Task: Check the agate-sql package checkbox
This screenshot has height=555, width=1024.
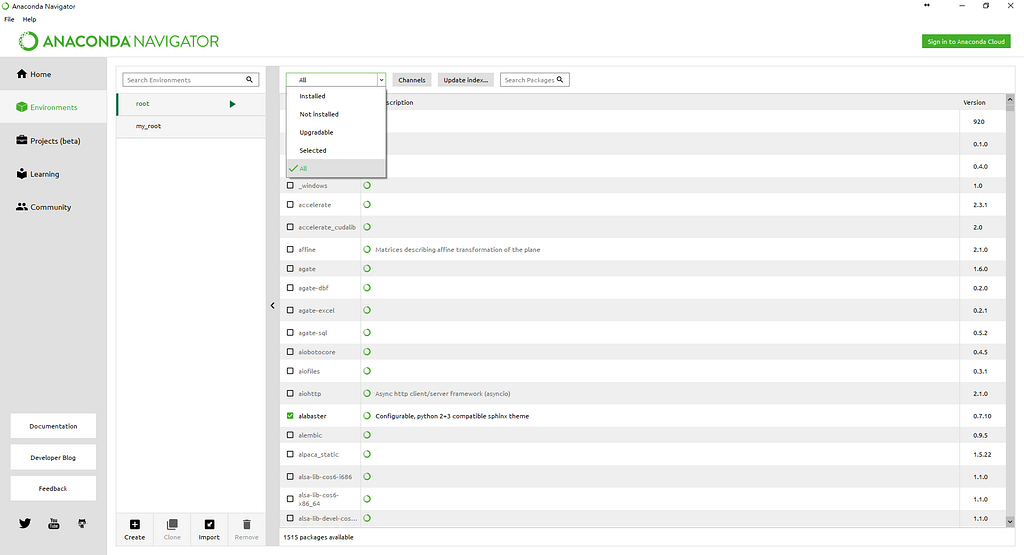Action: 290,332
